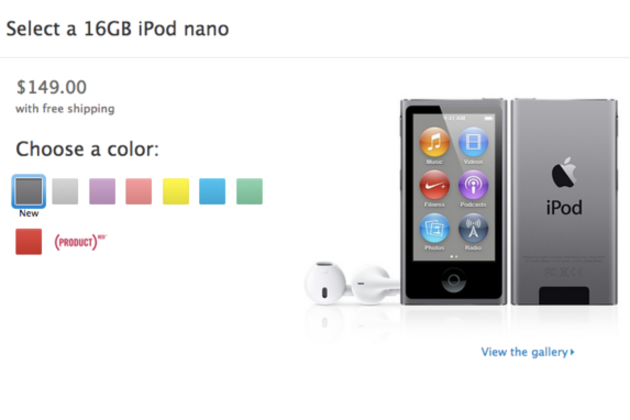Click the Radio app icon
Screen dimensions: 630x420
pos(473,228)
